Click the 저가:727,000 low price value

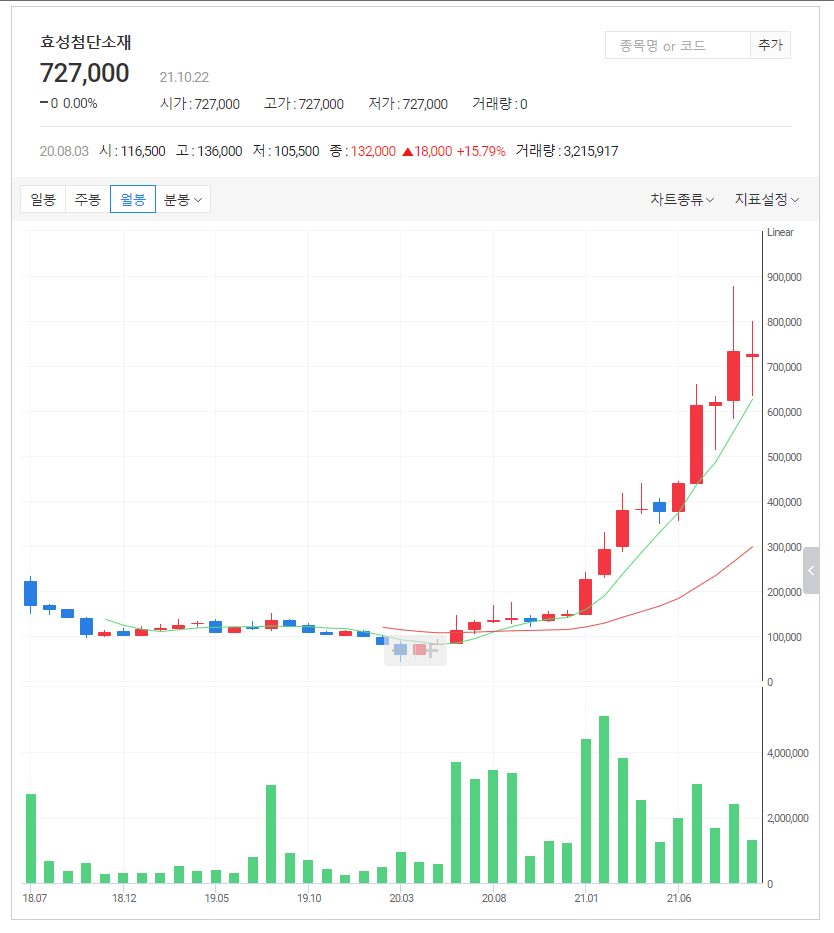[408, 104]
